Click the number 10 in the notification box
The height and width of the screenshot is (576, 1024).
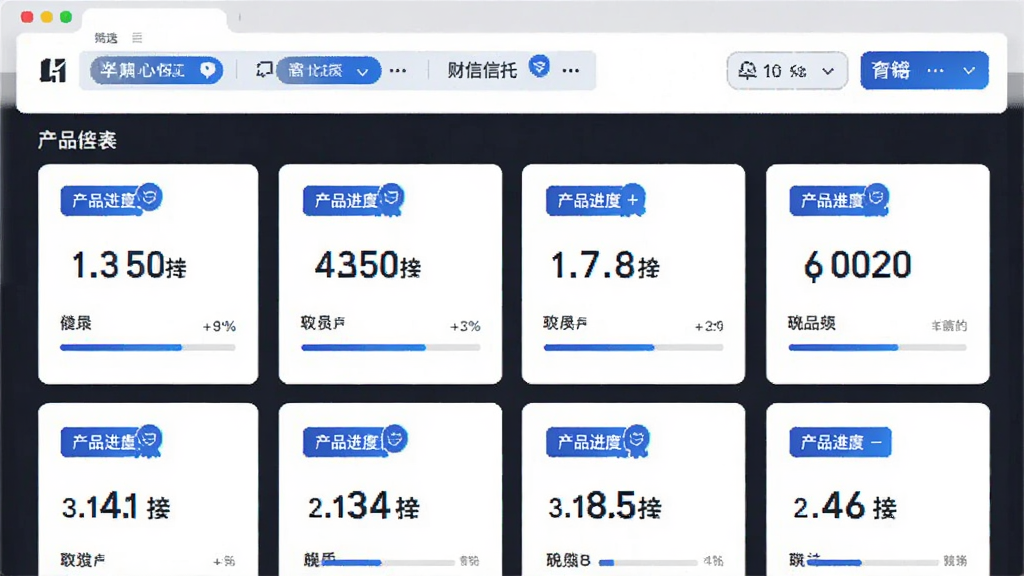(x=772, y=71)
